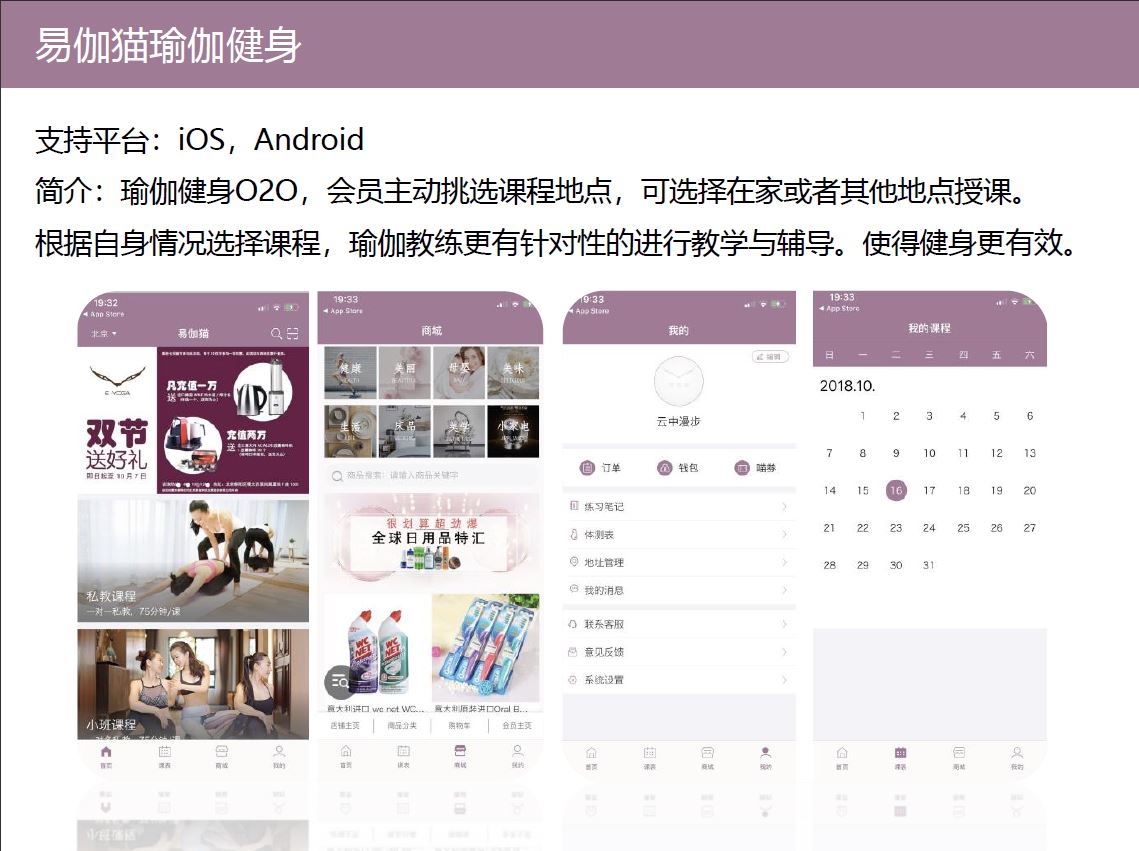
Task: Select date 1 on the calendar
Action: click(x=862, y=416)
